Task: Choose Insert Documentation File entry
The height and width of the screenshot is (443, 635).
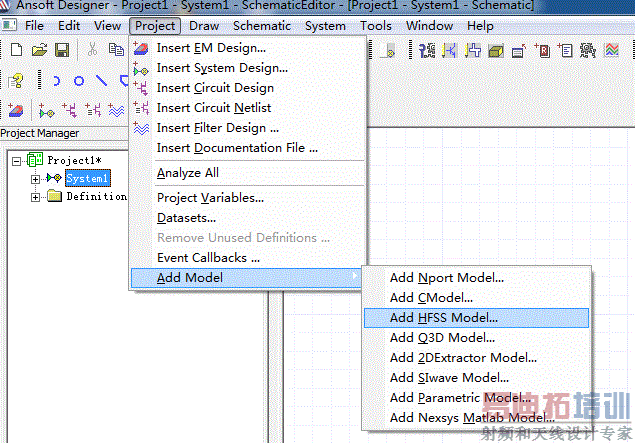Action: coord(248,148)
